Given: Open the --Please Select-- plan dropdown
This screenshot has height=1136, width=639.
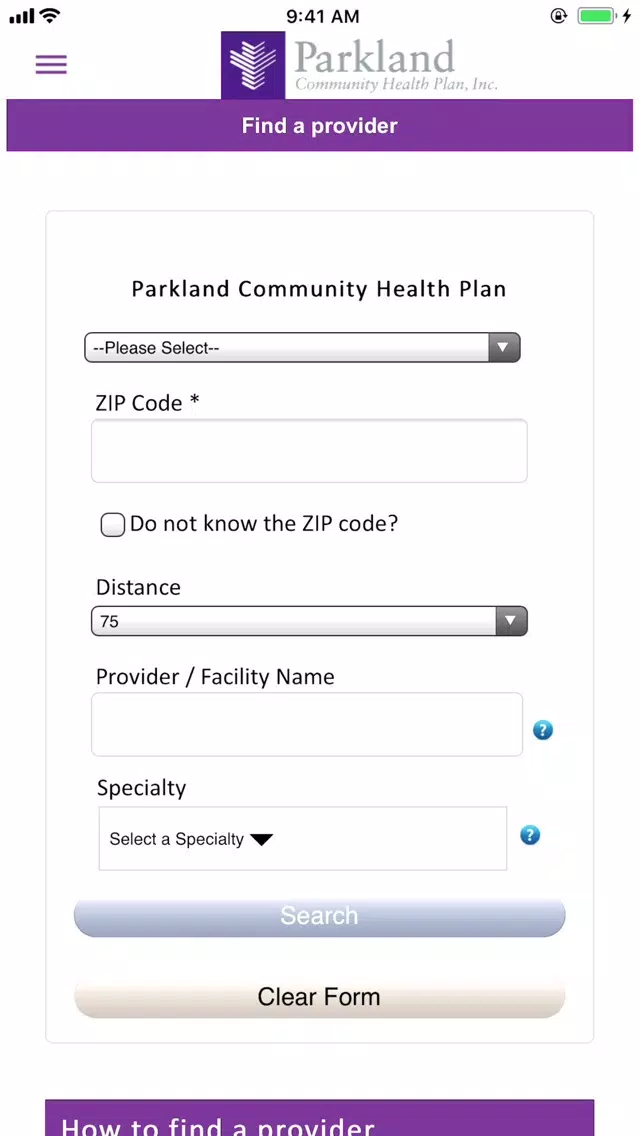Looking at the screenshot, I should 302,348.
